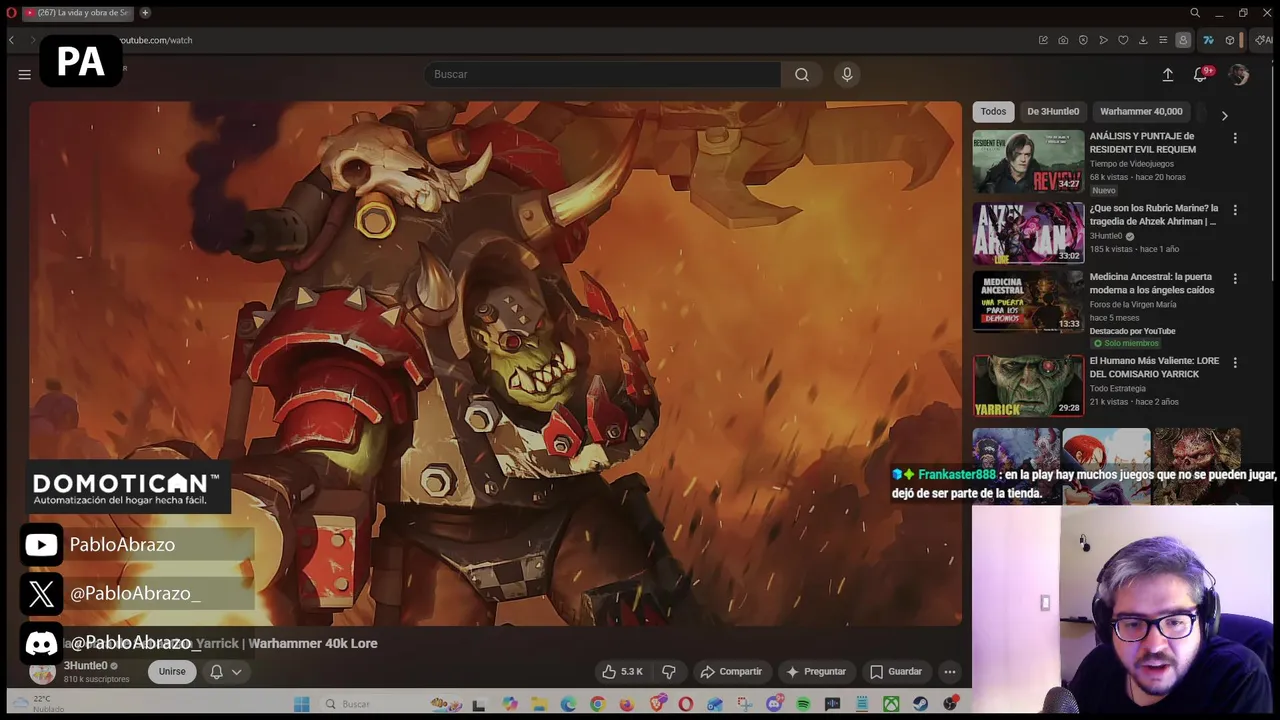Open options menu for Rubric Marine video

[x=1235, y=210]
